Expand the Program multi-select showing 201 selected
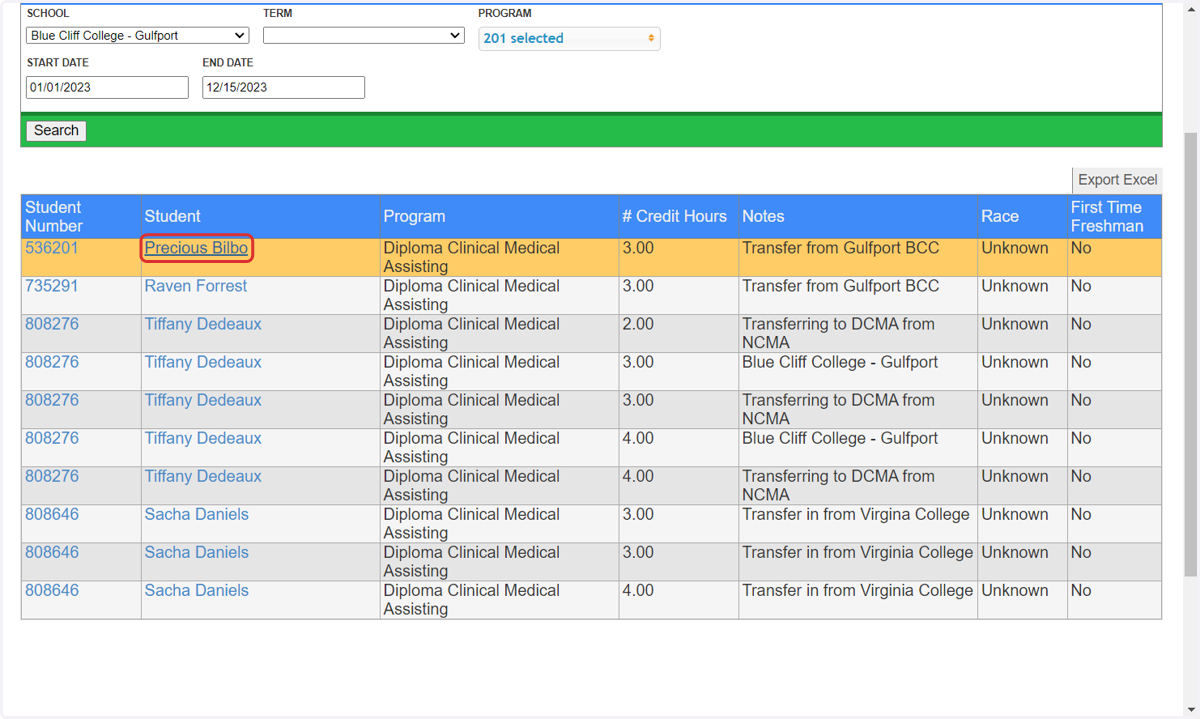 (x=569, y=38)
